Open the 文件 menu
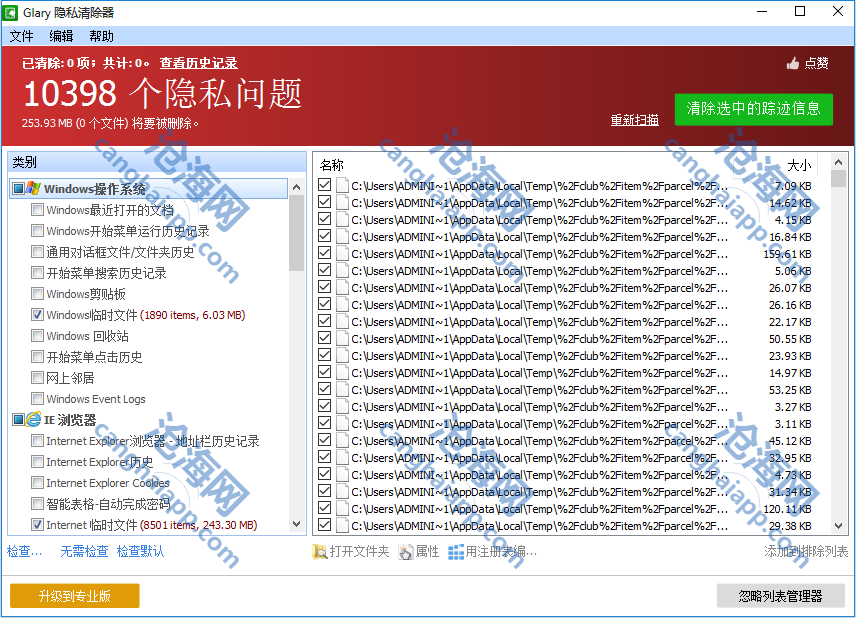 click(21, 36)
